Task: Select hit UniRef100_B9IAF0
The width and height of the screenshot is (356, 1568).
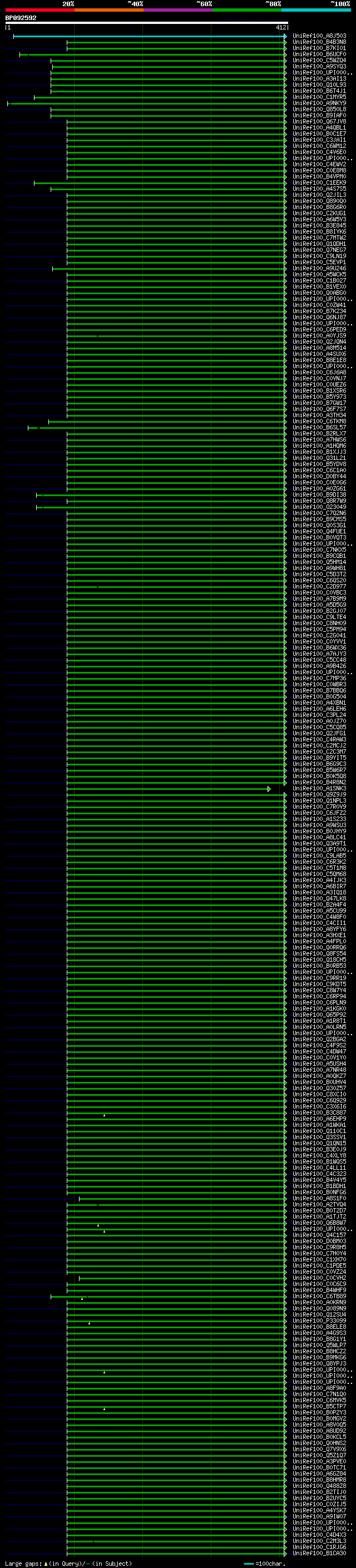Action: coord(319,116)
